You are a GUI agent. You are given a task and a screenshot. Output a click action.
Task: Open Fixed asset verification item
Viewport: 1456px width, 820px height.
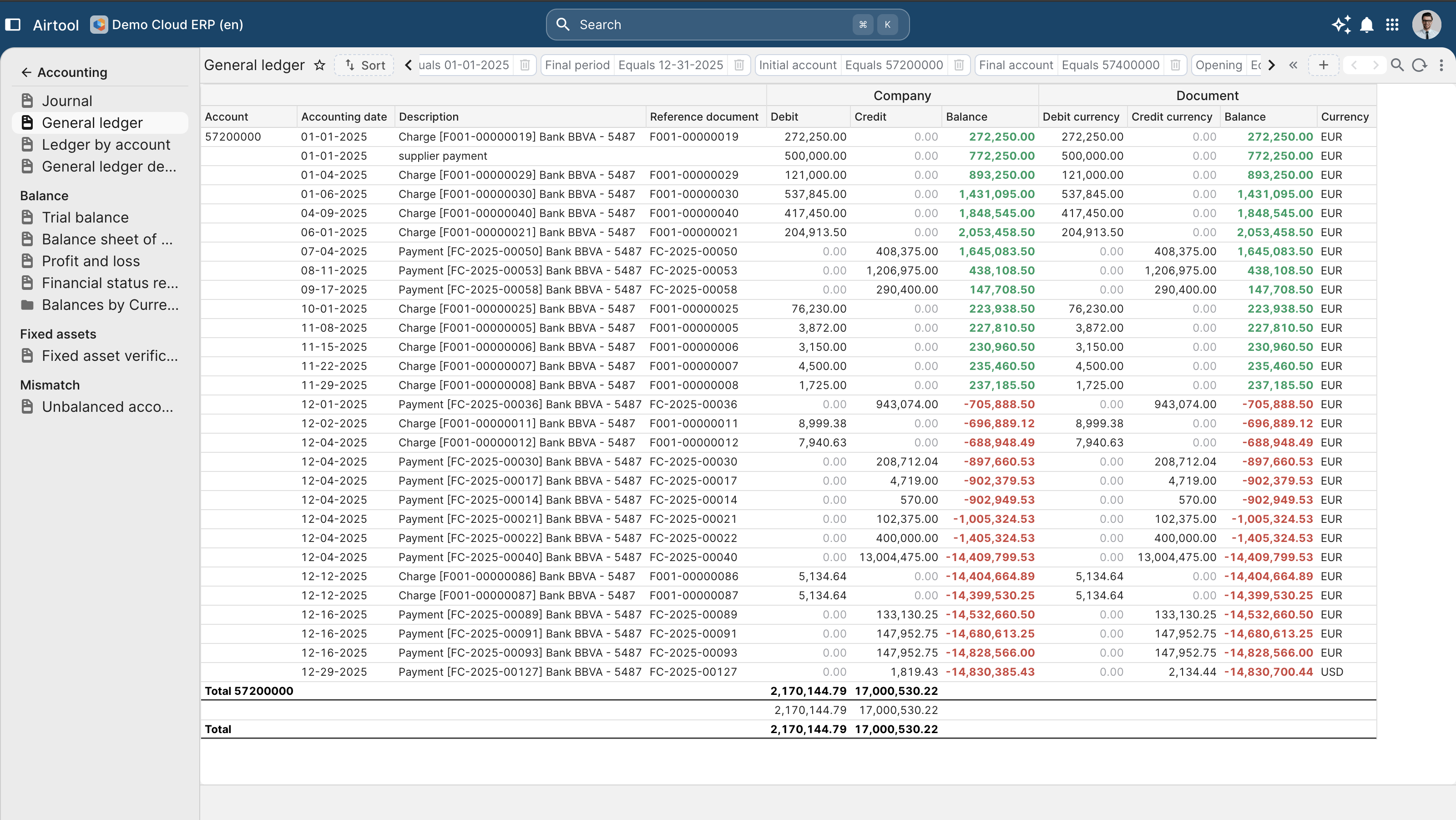[x=100, y=355]
